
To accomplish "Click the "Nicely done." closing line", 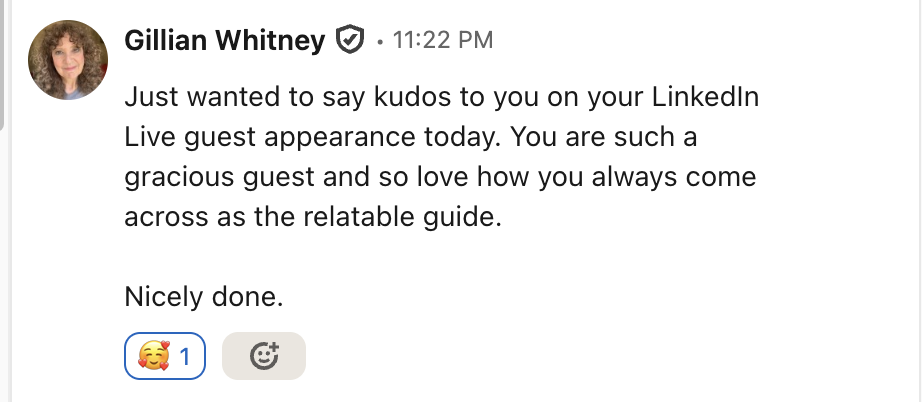I will [204, 297].
